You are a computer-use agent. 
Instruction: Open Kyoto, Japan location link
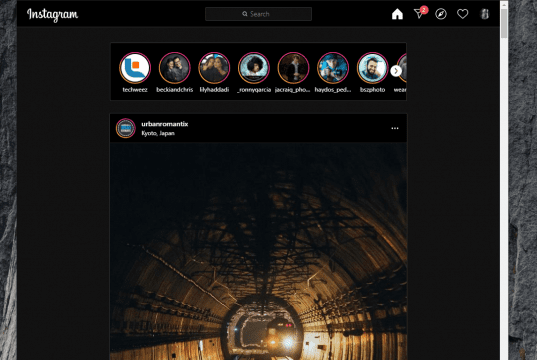[x=158, y=133]
